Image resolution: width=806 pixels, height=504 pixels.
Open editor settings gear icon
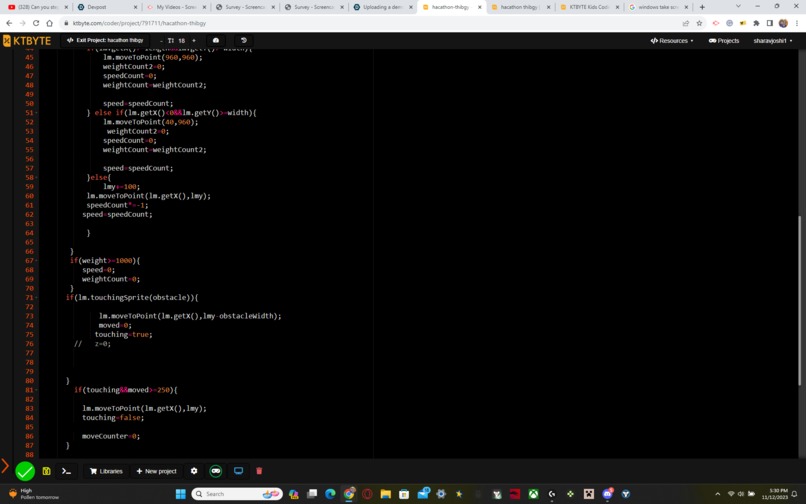pyautogui.click(x=194, y=471)
